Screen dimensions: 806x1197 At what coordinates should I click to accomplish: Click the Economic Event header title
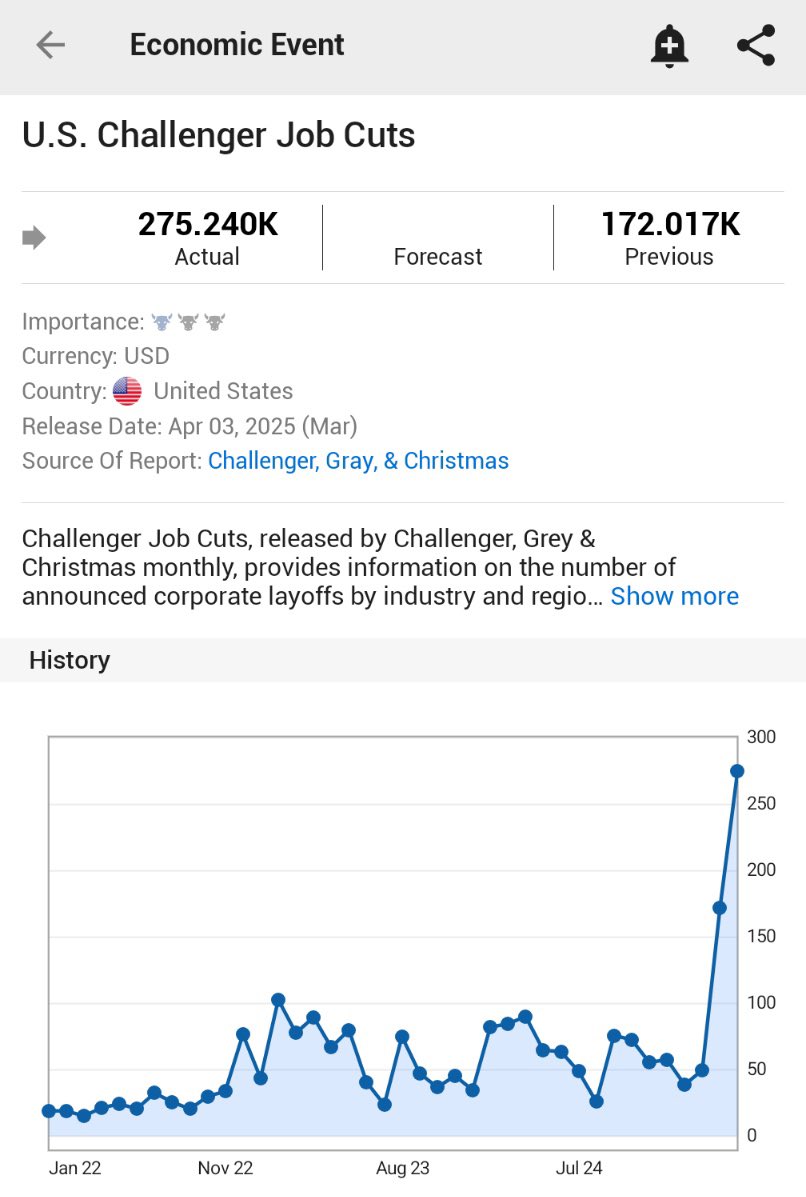pyautogui.click(x=237, y=45)
